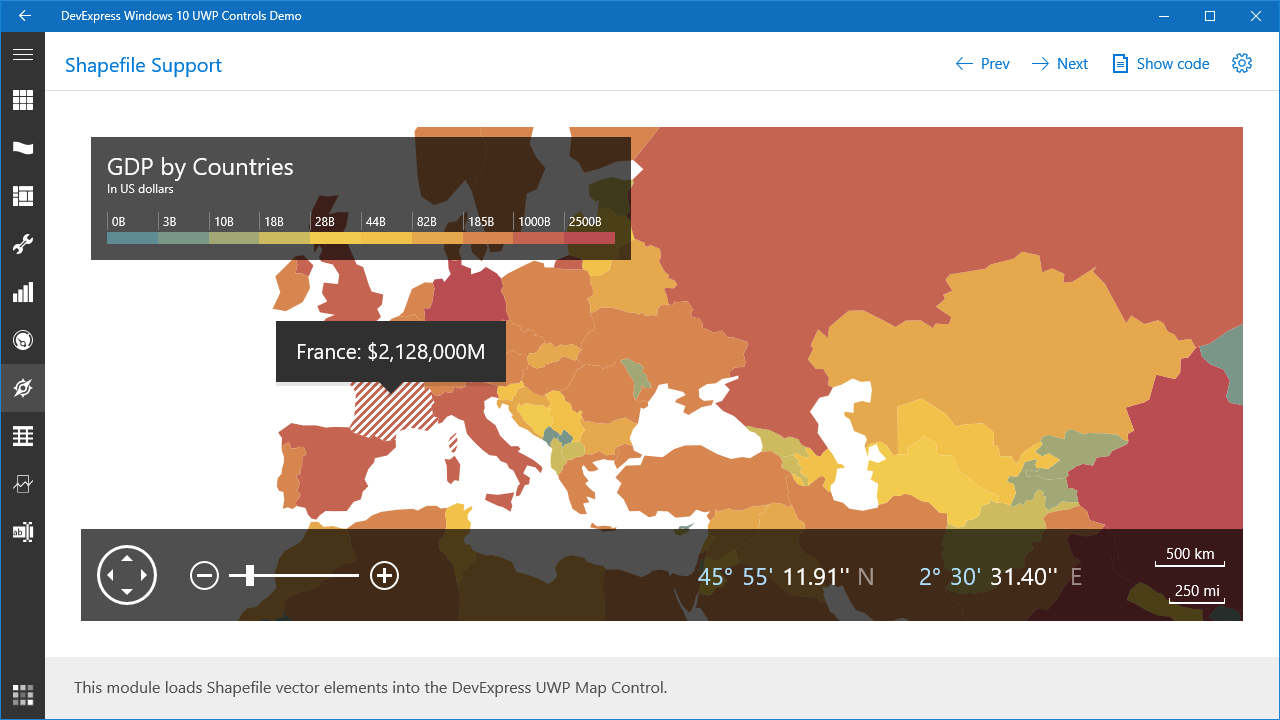
Task: Open the settings gear icon
Action: pos(1242,63)
